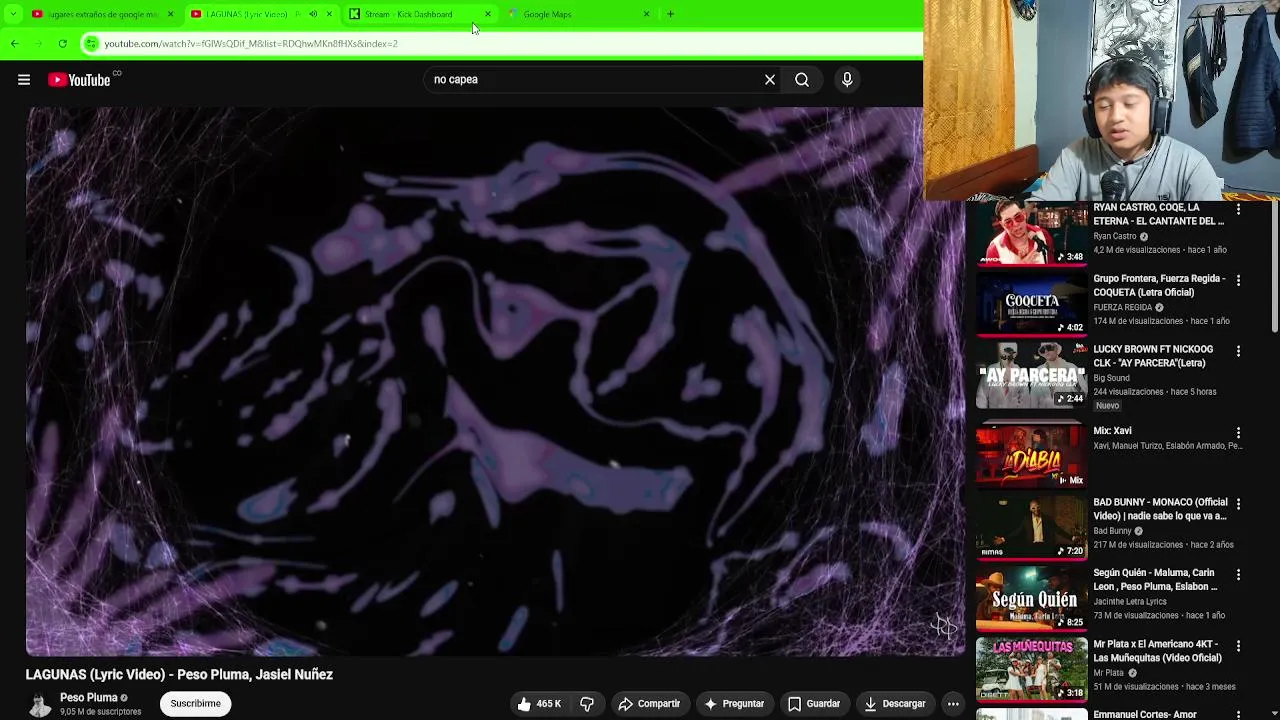Reload the page with refresh icon

pos(62,44)
